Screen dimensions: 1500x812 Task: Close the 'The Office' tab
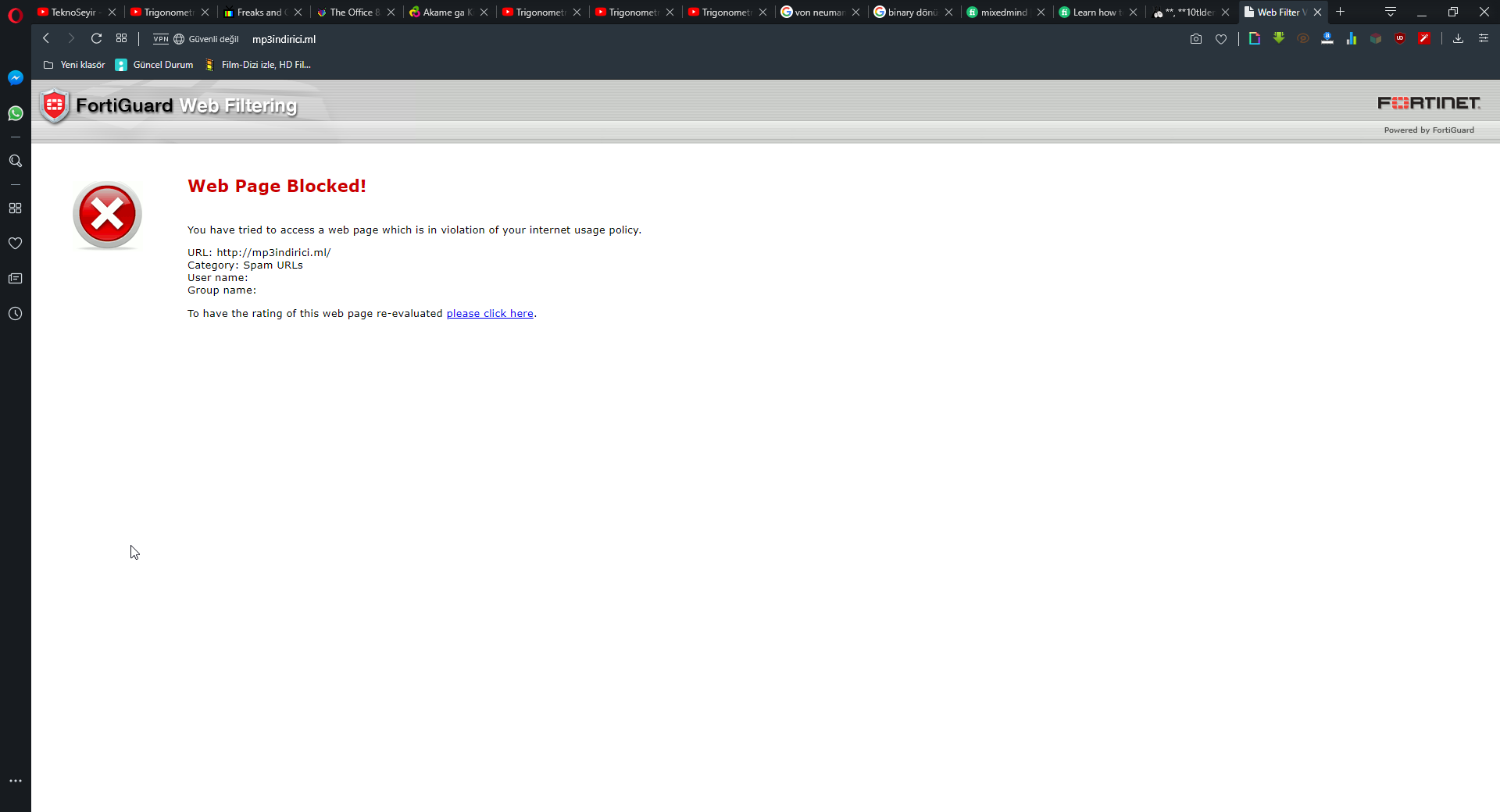(391, 12)
